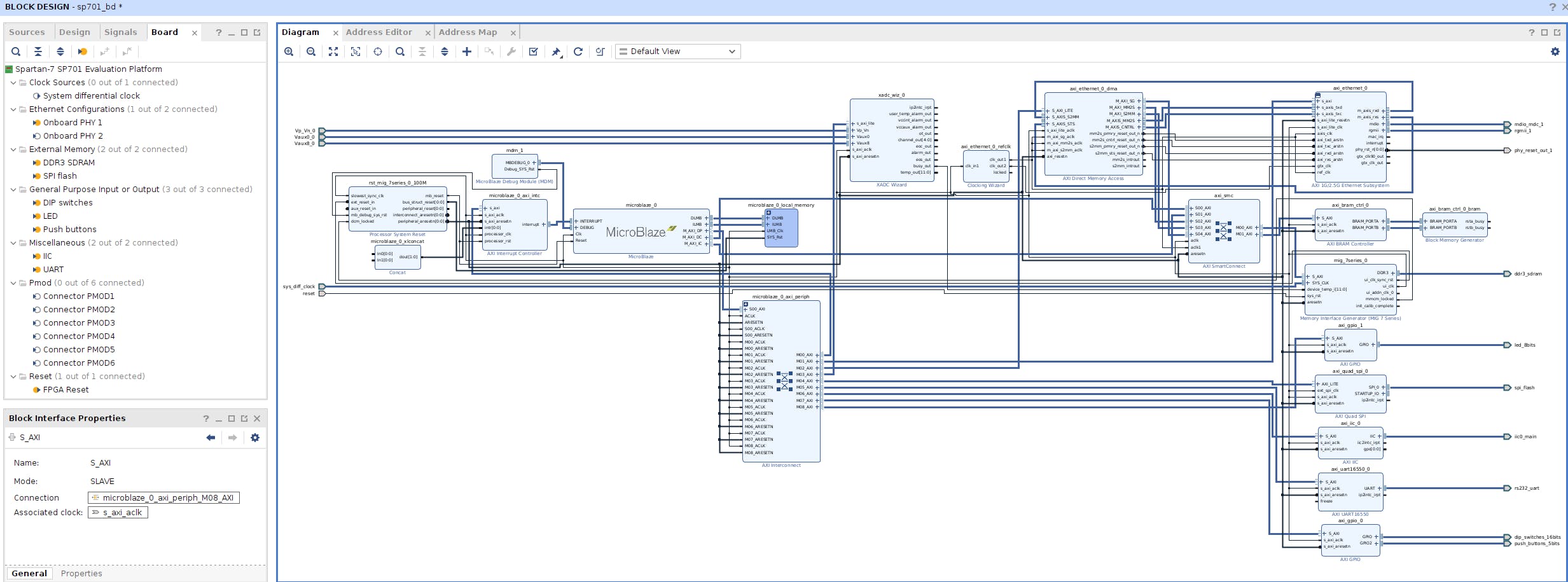Open help for Board panel

(219, 32)
